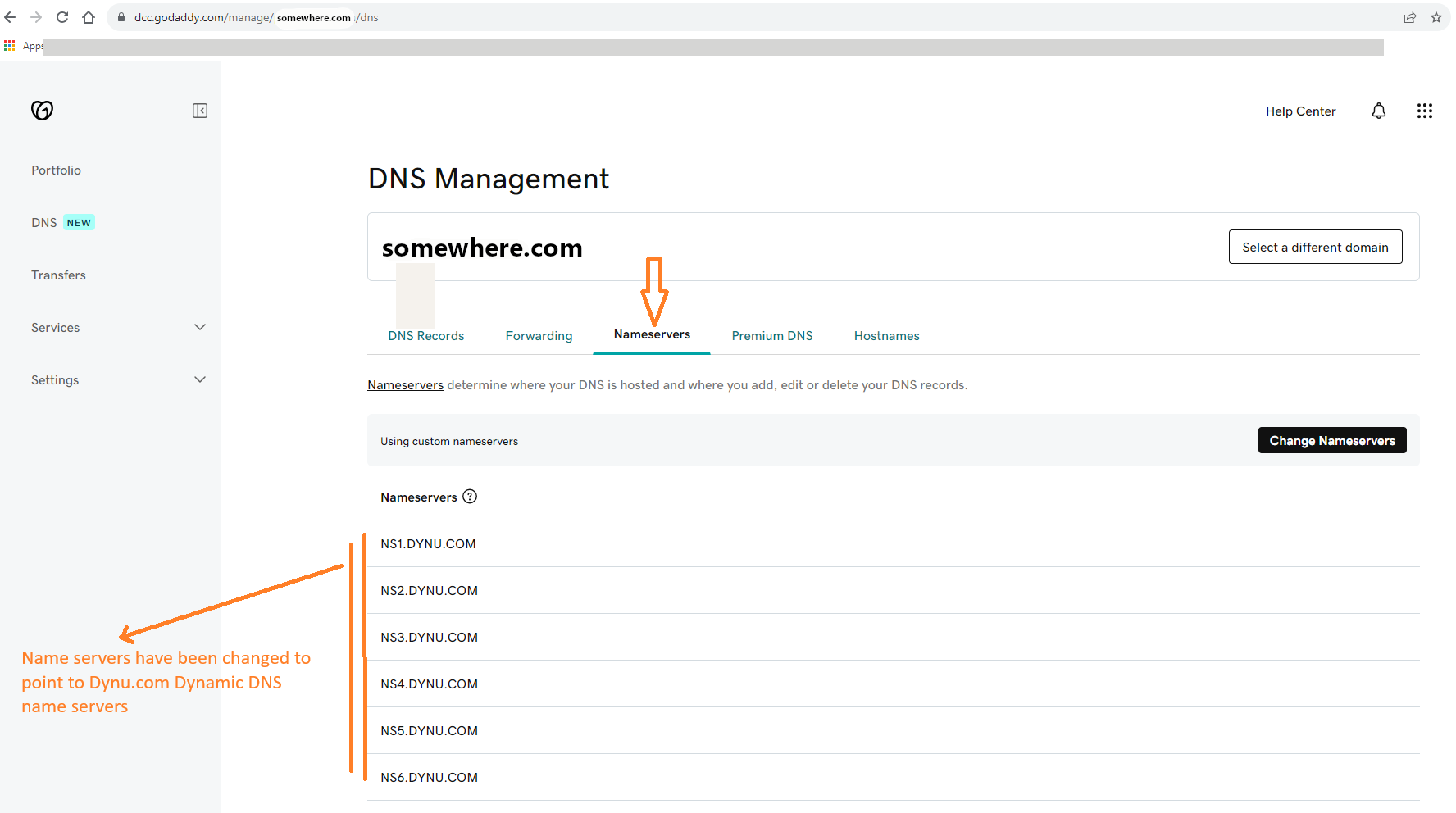Reload the page with refresh icon

62,17
